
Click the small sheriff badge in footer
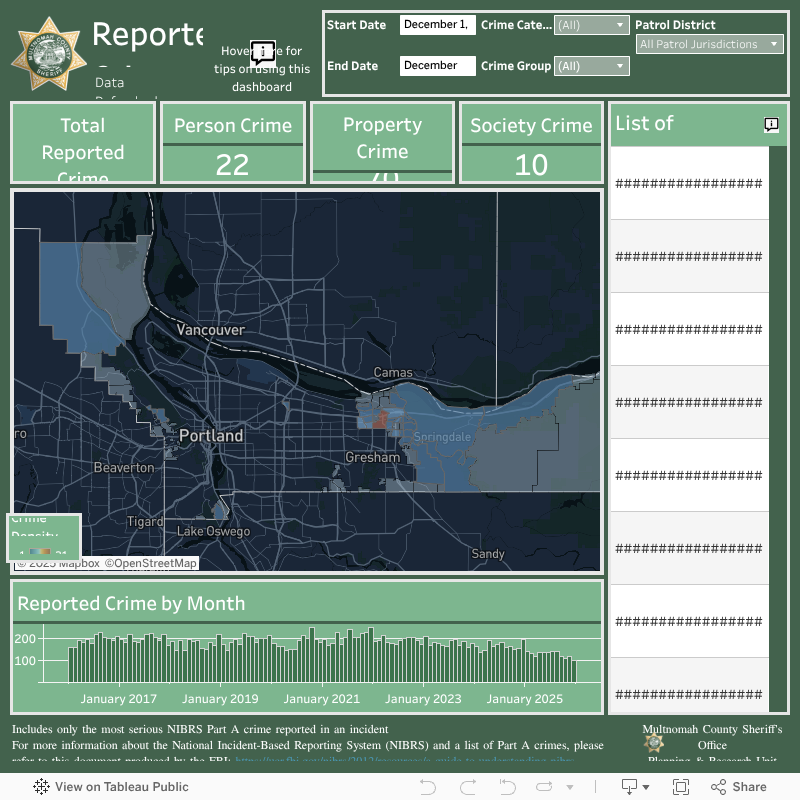point(654,743)
